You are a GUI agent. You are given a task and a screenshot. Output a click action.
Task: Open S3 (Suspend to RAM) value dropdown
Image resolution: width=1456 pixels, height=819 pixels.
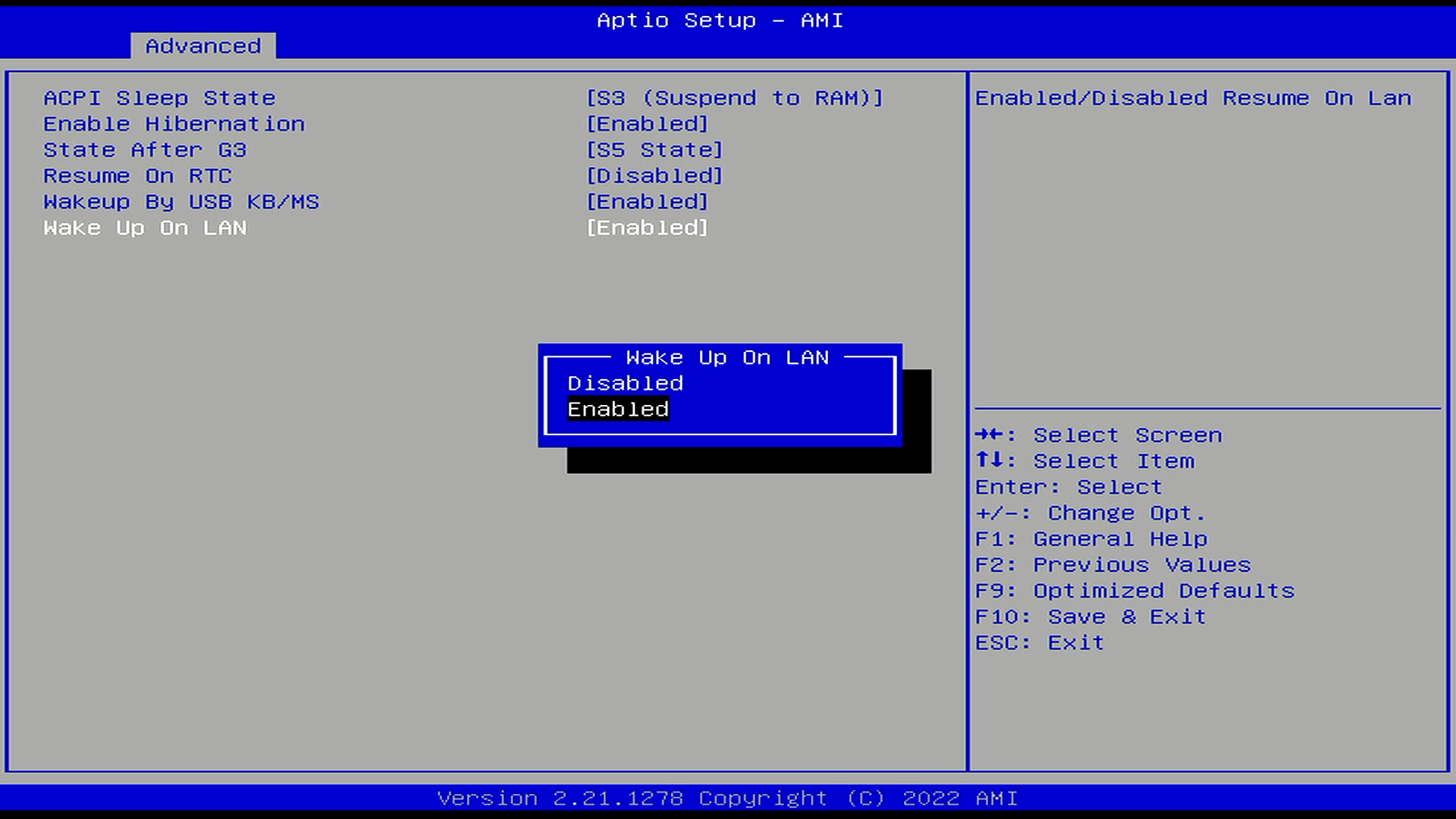tap(734, 99)
